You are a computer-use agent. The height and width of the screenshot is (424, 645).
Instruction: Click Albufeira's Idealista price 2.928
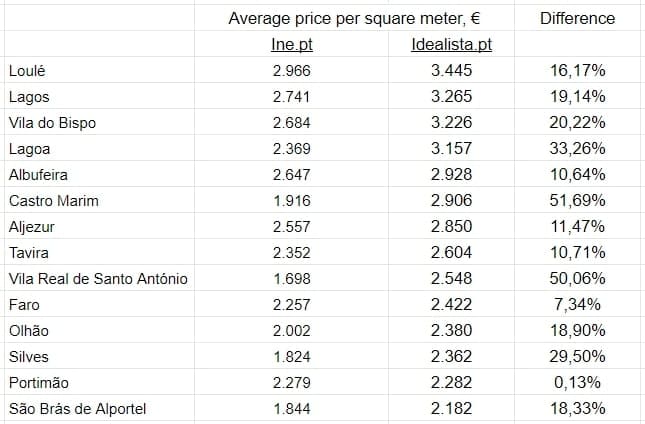point(451,175)
